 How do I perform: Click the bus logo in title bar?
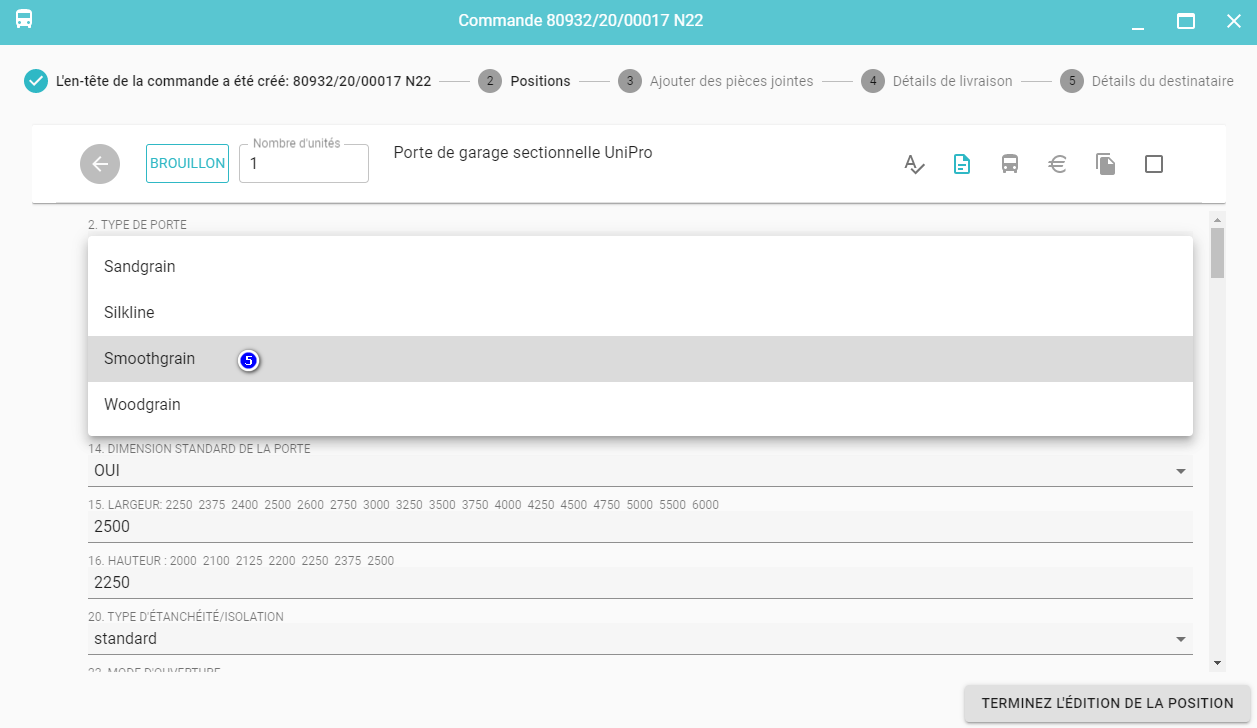coord(24,20)
